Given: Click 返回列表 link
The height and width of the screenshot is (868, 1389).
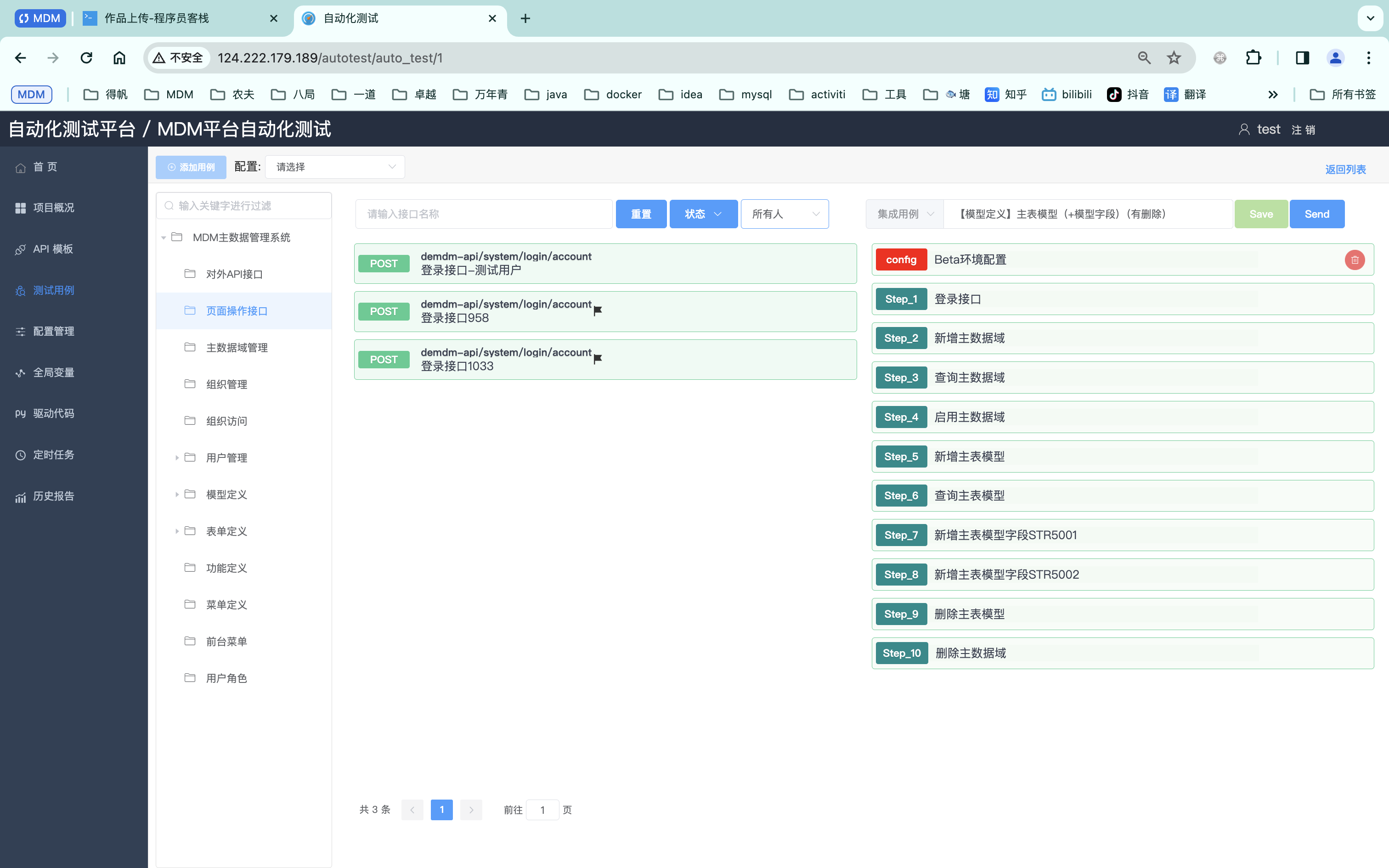Looking at the screenshot, I should pos(1345,169).
